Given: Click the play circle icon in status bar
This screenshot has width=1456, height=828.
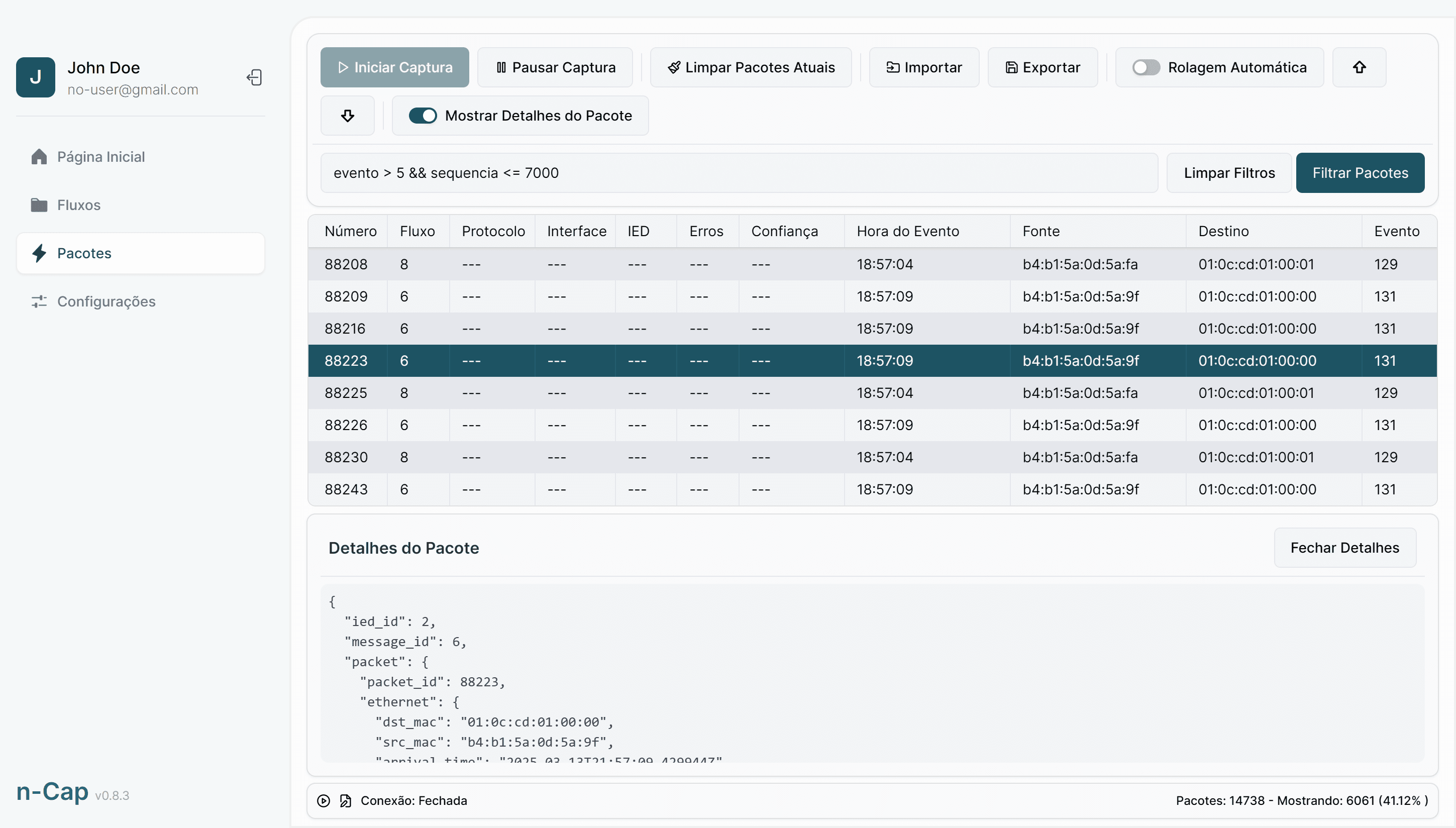Looking at the screenshot, I should (324, 801).
